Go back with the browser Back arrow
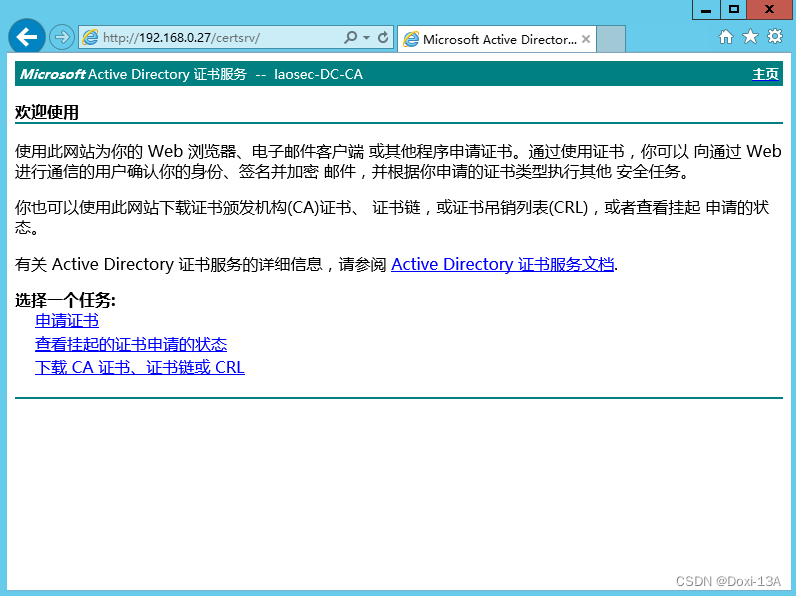The width and height of the screenshot is (796, 596). point(26,37)
